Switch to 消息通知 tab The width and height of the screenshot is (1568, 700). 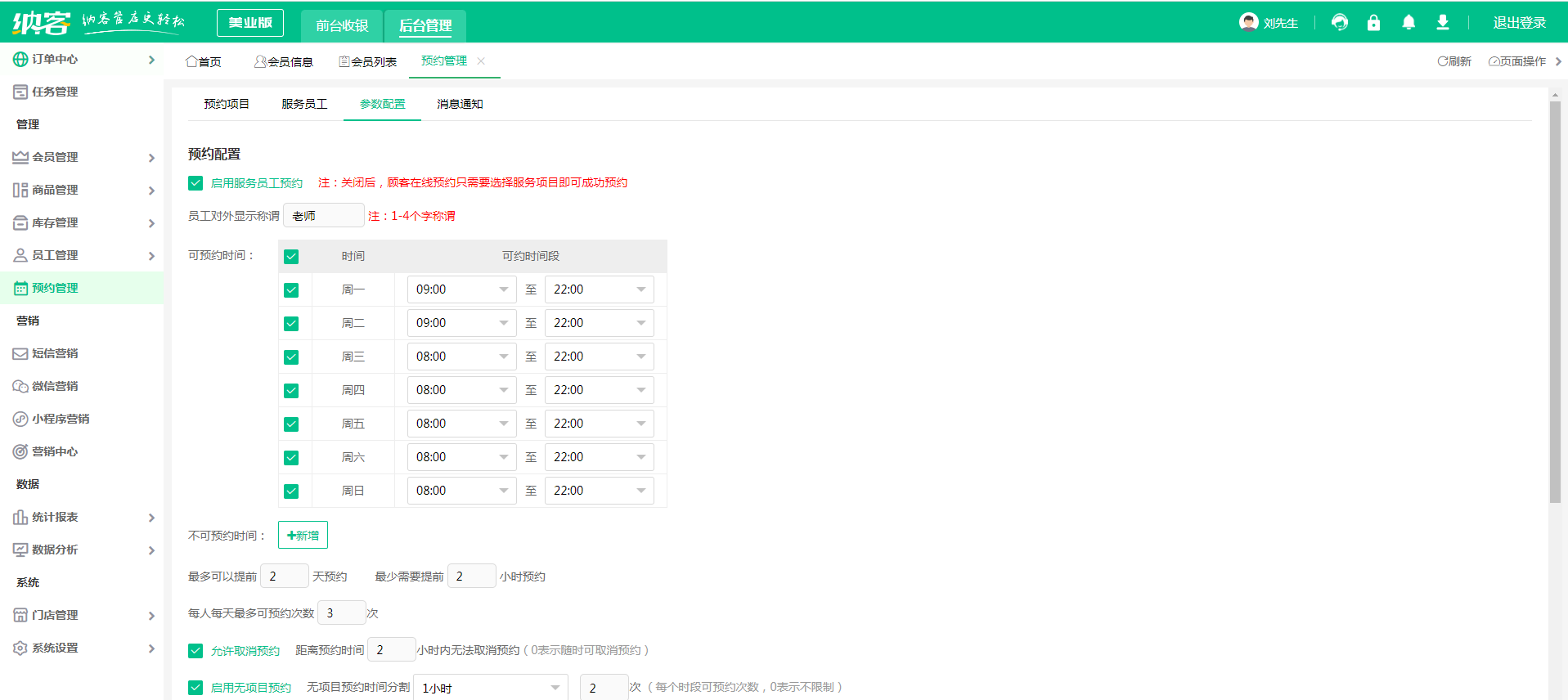[460, 104]
